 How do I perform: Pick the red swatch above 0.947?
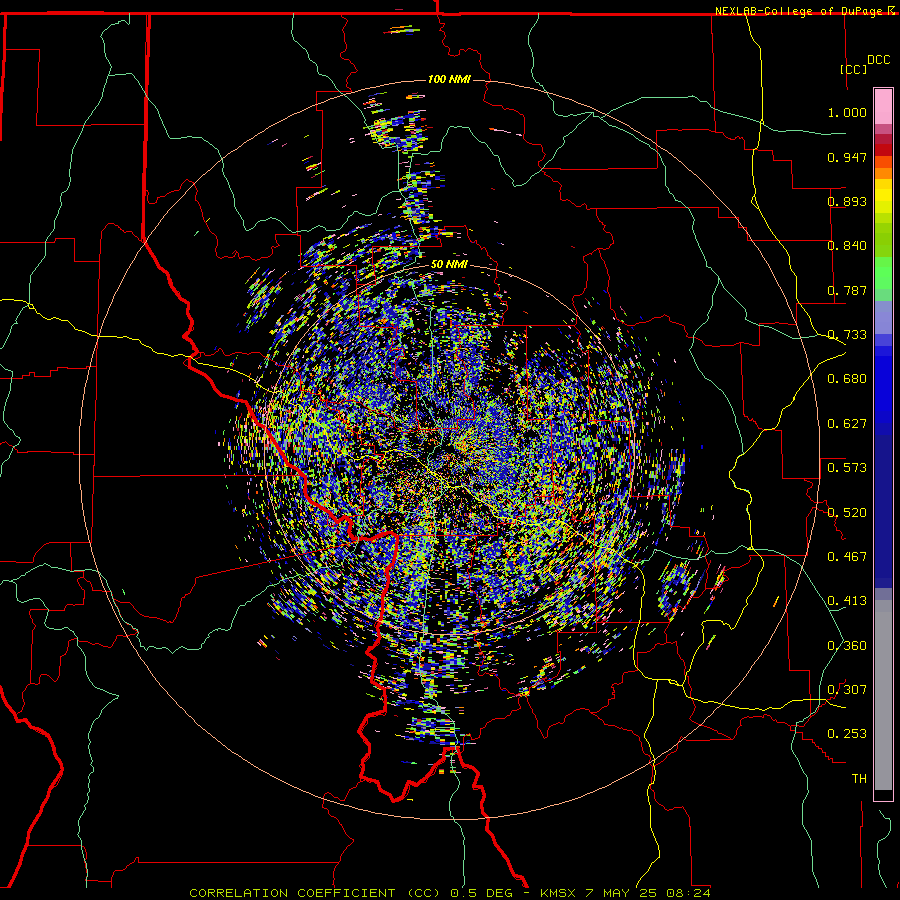pyautogui.click(x=883, y=149)
